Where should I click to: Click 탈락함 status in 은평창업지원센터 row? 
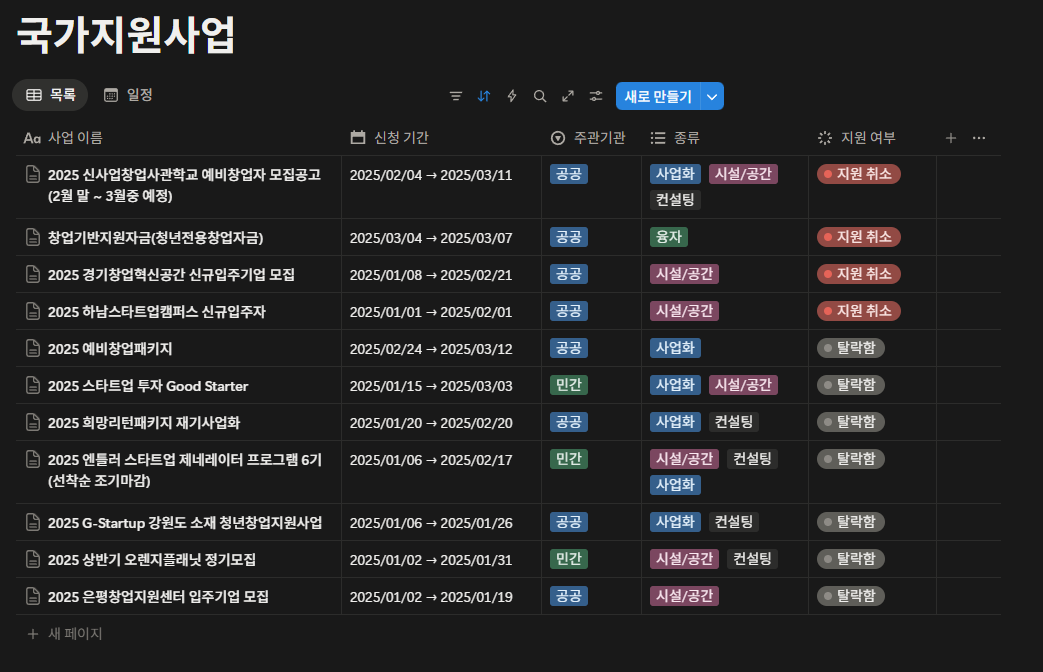click(x=851, y=596)
